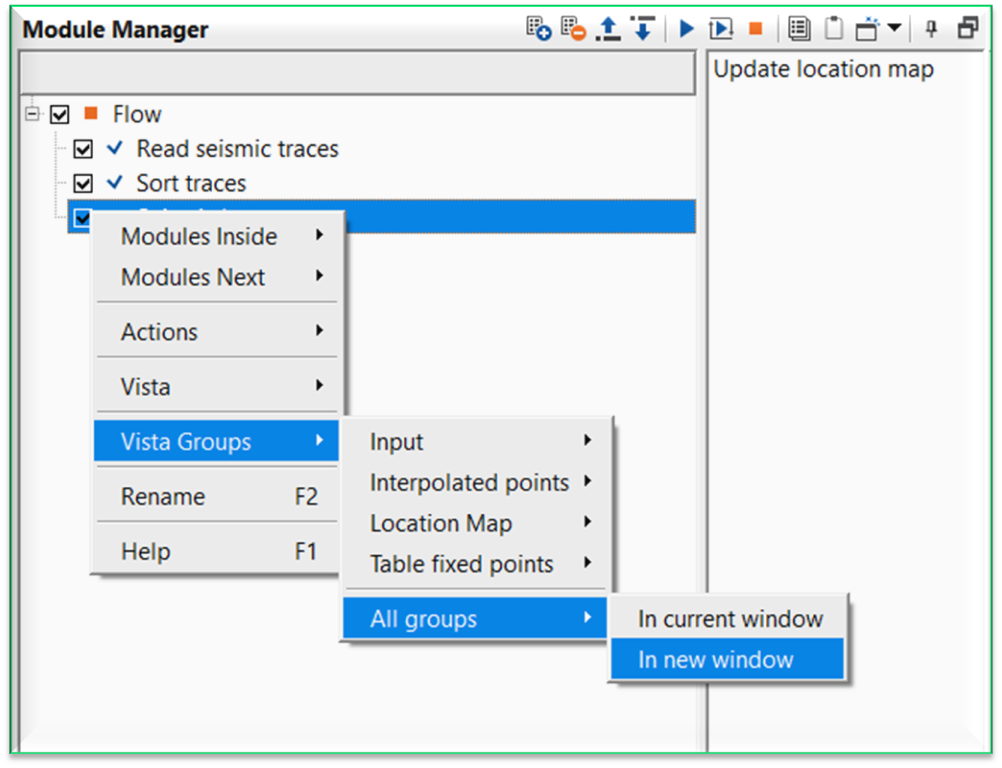Viewport: 1002px width, 768px height.
Task: Stop execution with the orange square icon
Action: coord(755,29)
